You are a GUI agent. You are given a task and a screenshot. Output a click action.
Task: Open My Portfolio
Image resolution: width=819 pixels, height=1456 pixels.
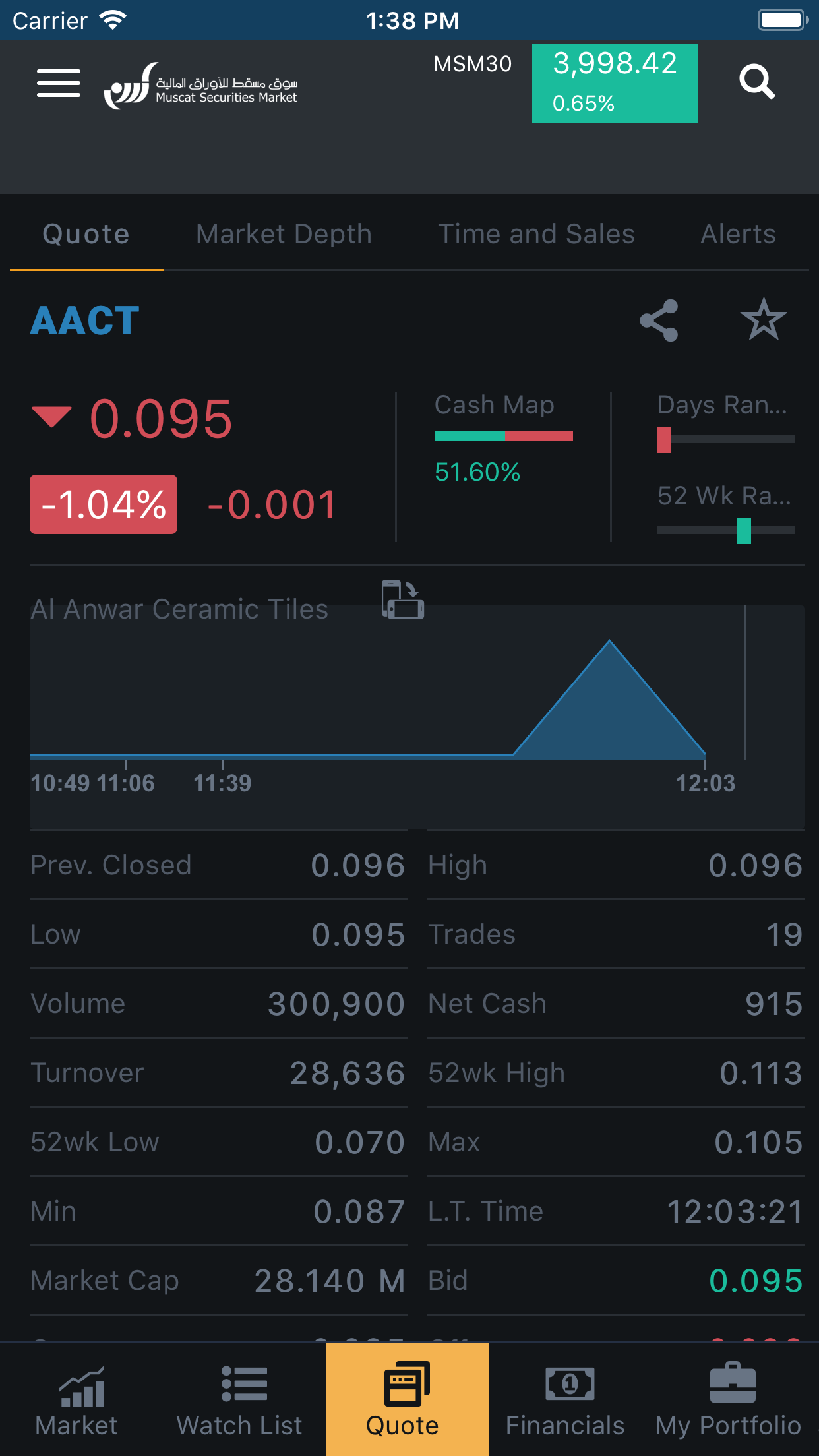pyautogui.click(x=729, y=1399)
